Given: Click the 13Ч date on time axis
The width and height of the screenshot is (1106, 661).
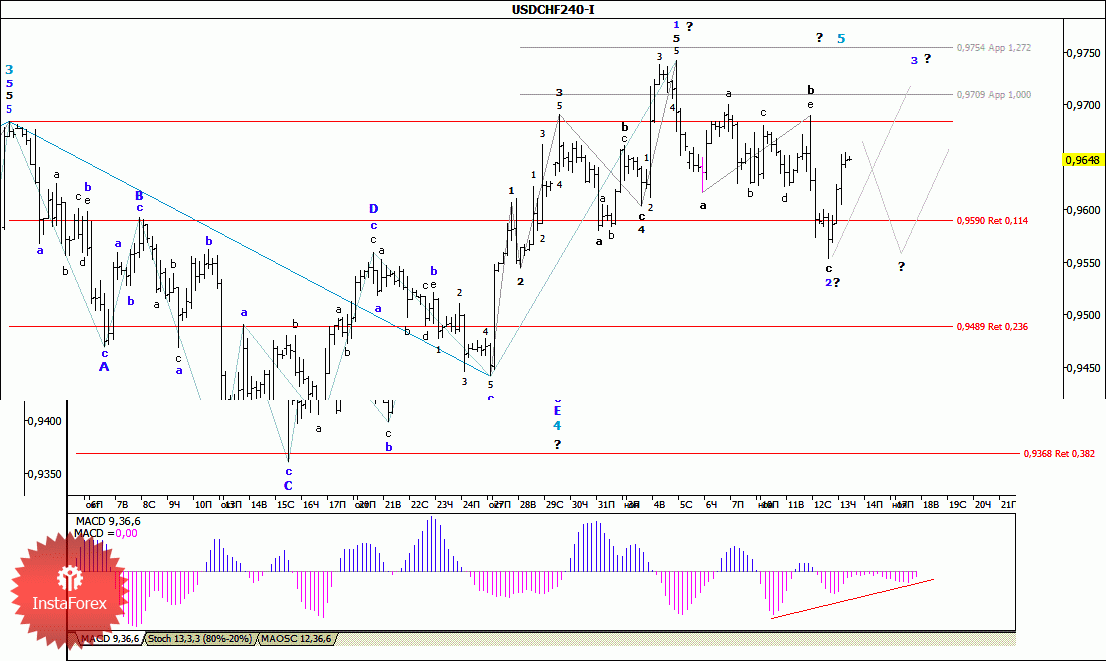Looking at the screenshot, I should tap(848, 504).
